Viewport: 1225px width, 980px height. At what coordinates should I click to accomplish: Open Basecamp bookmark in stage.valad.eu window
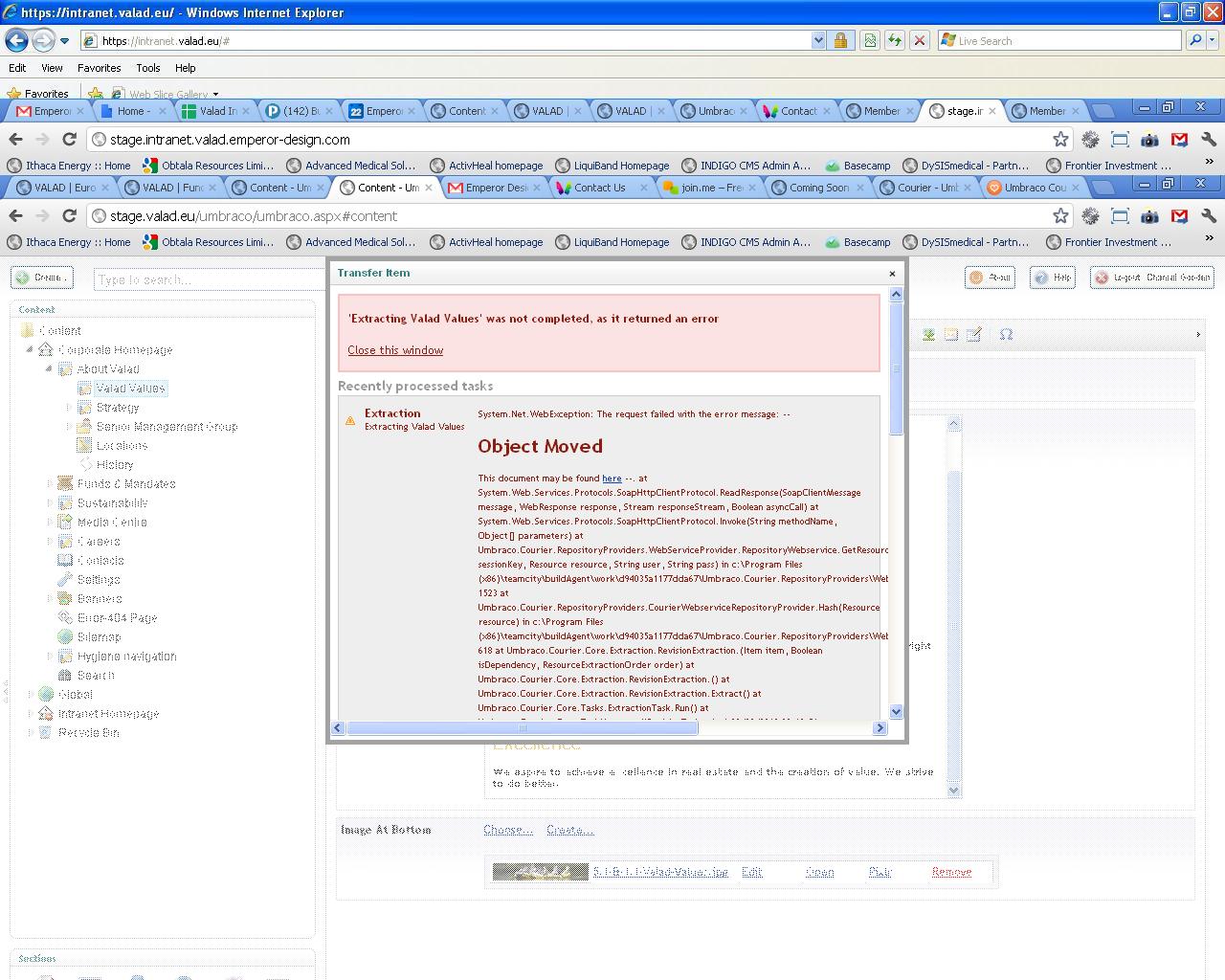tap(857, 242)
